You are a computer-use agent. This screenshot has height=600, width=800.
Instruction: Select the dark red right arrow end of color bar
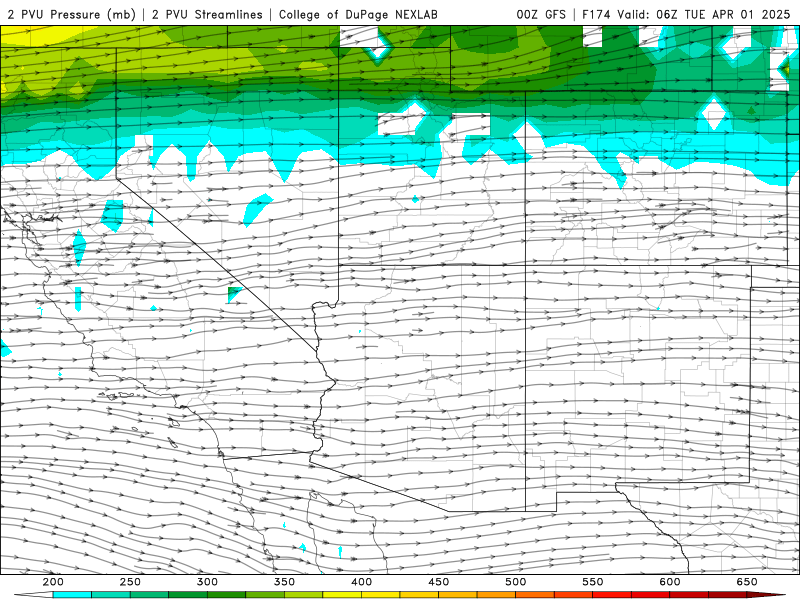[x=766, y=595]
